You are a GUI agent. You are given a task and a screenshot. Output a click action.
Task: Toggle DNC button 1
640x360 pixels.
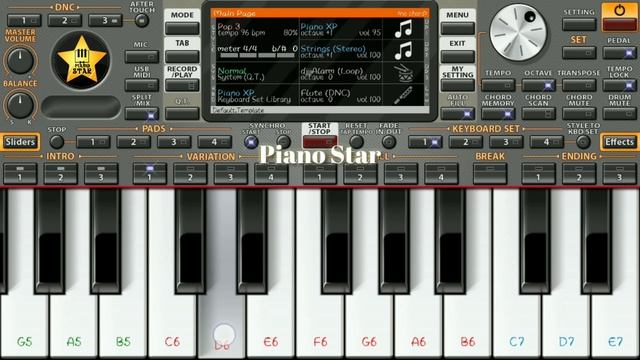click(24, 20)
